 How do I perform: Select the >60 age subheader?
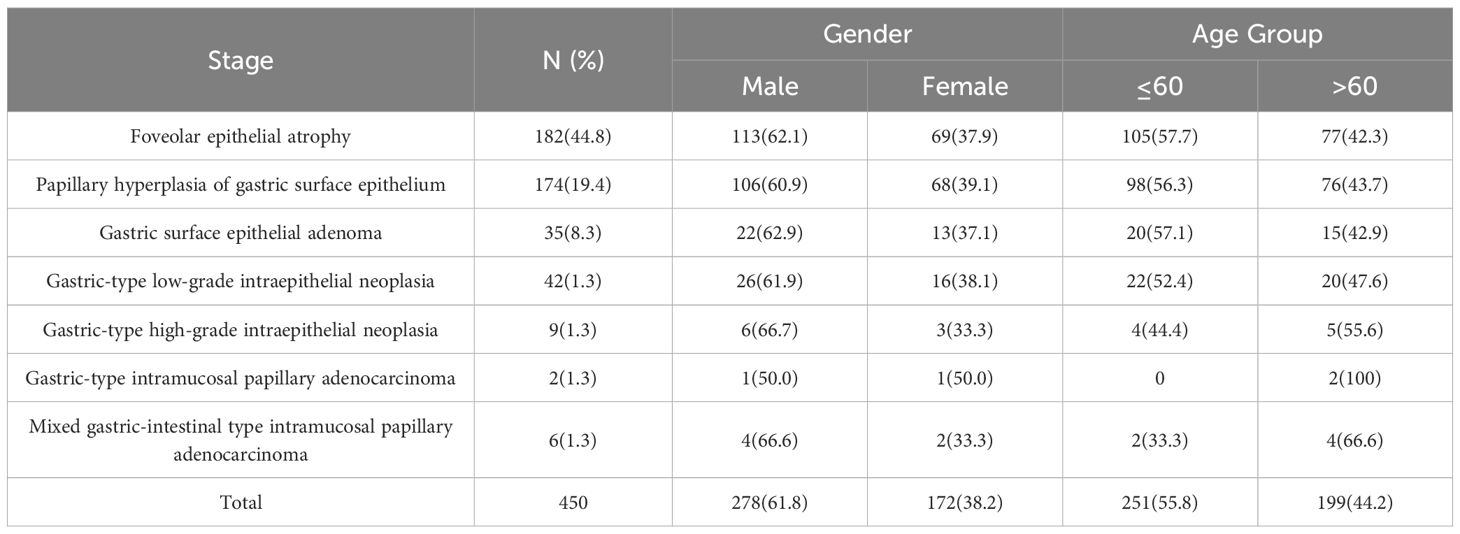pyautogui.click(x=1355, y=87)
